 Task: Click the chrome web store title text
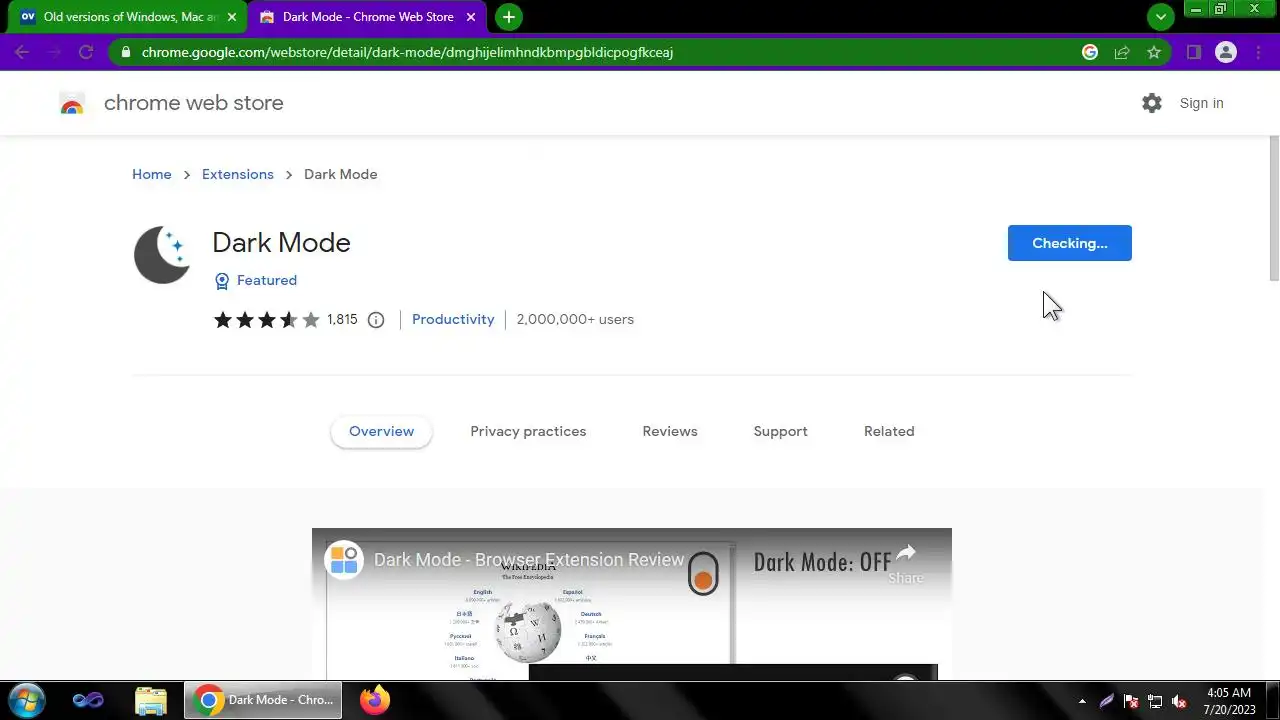pyautogui.click(x=194, y=103)
